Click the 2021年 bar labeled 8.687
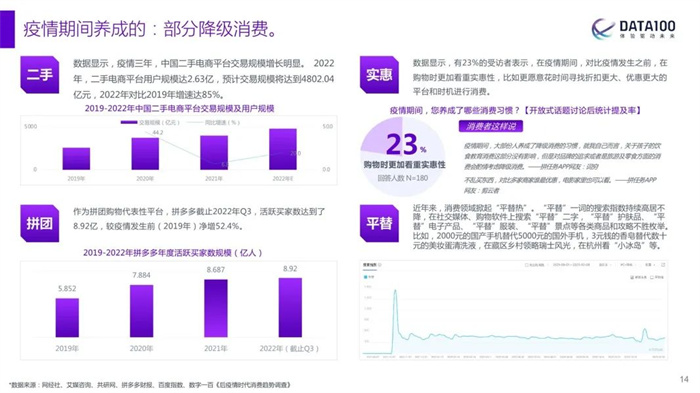Viewport: 700px width, 393px height. click(216, 308)
